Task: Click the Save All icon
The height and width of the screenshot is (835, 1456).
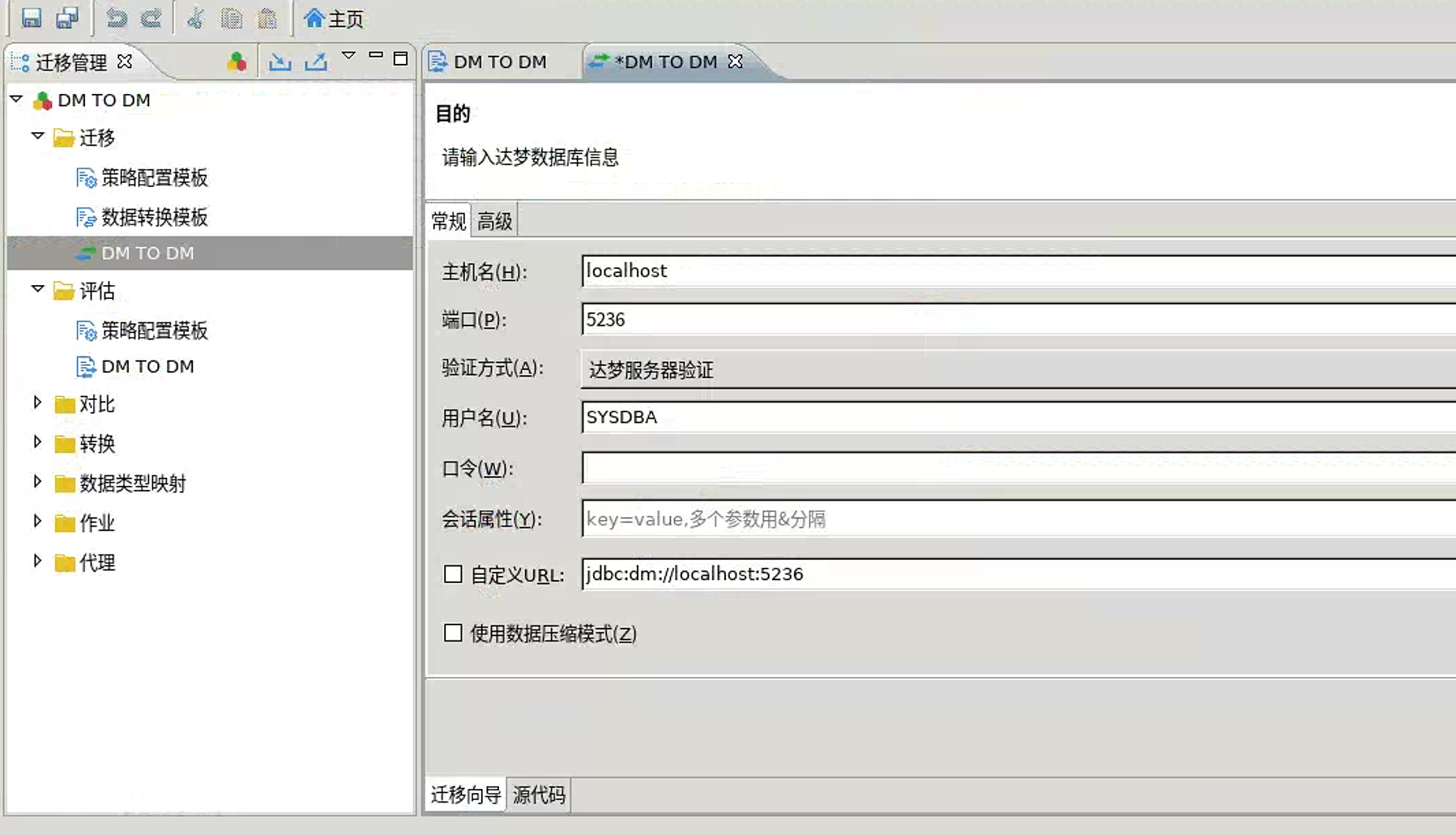Action: pos(67,18)
